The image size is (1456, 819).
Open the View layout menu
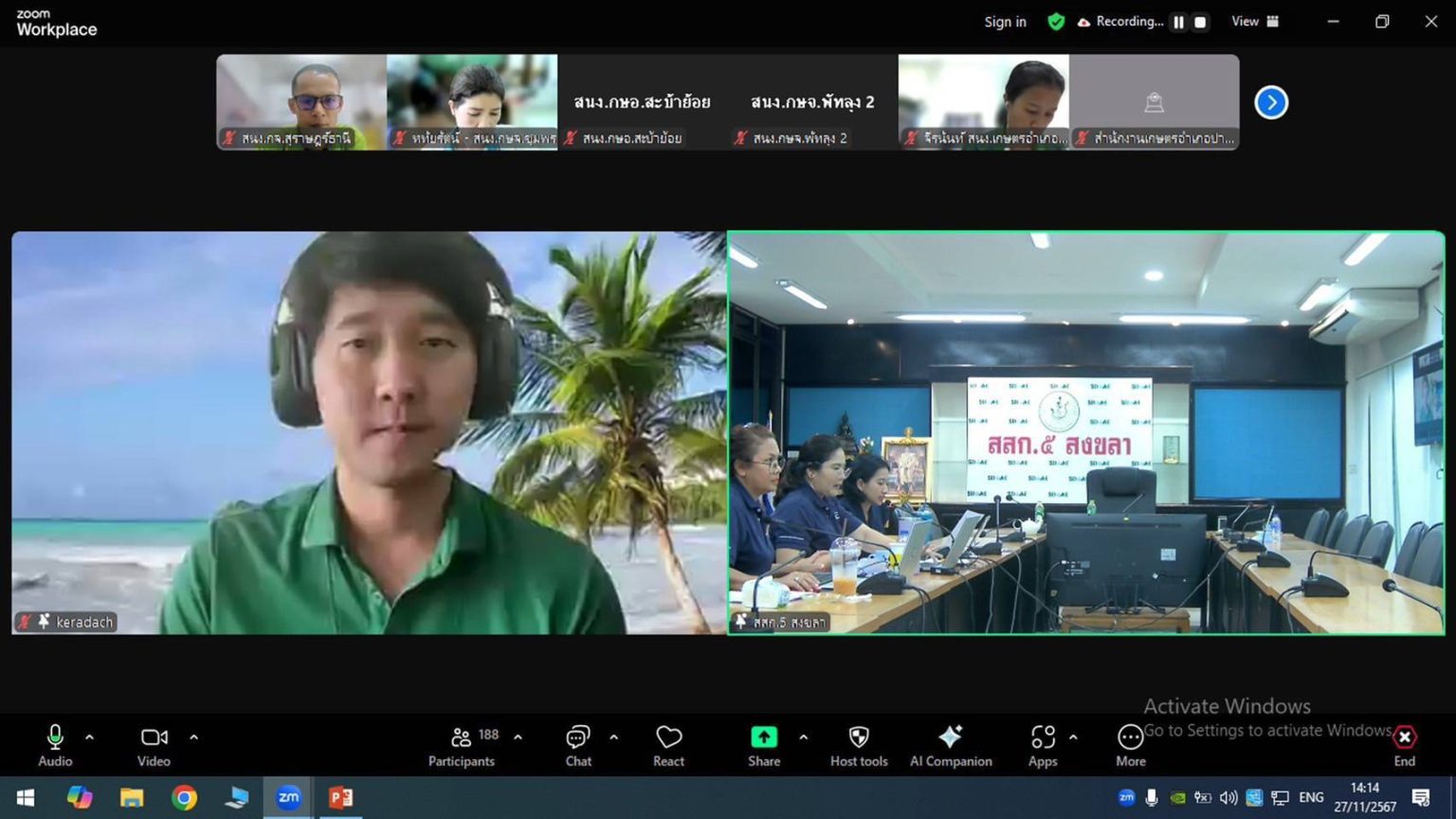(1255, 22)
